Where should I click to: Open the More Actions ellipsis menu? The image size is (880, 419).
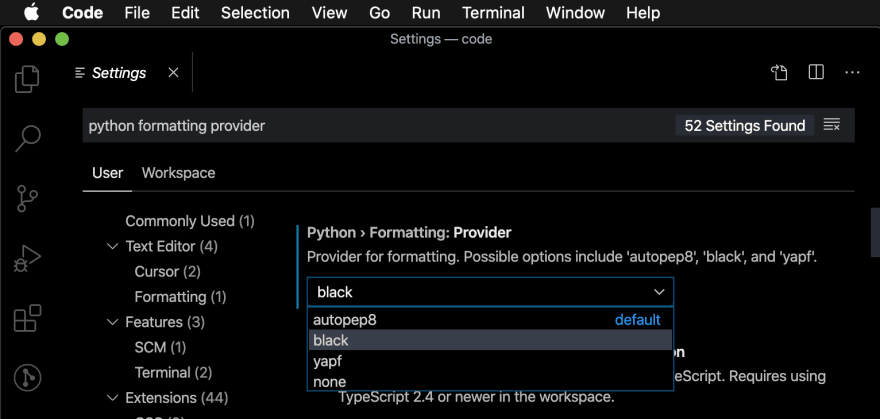[852, 72]
